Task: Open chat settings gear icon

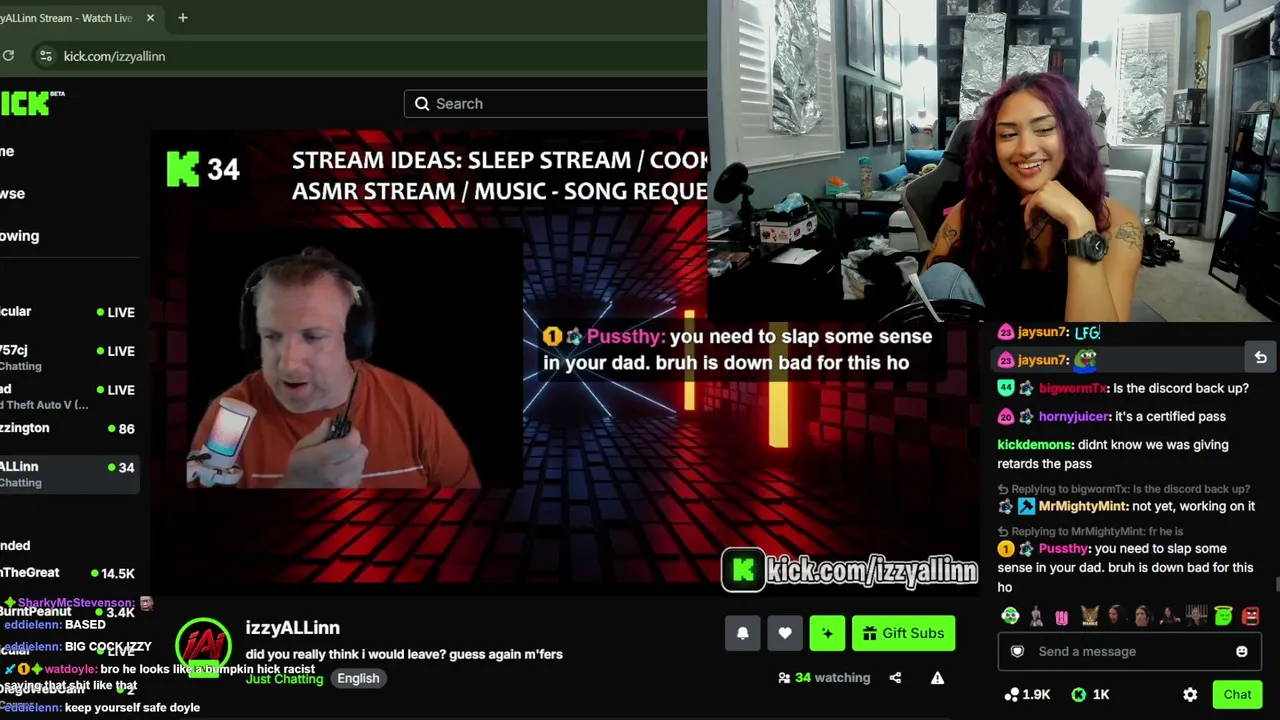Action: 1190,695
